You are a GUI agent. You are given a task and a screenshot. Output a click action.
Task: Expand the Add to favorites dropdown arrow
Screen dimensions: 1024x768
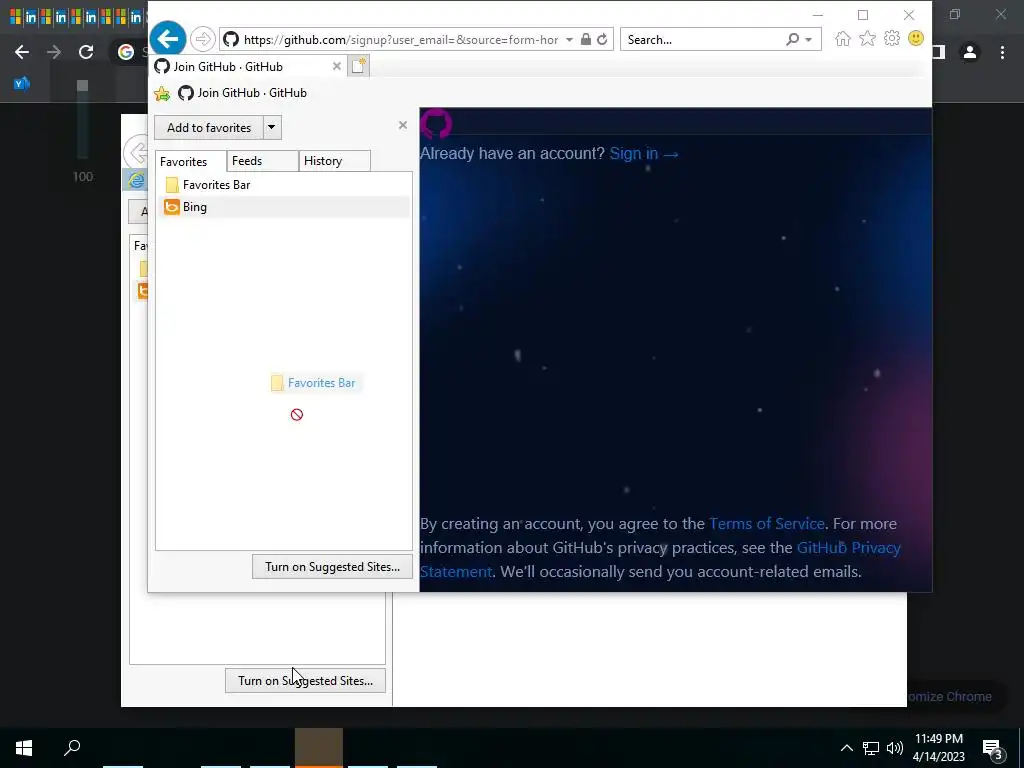pos(272,127)
